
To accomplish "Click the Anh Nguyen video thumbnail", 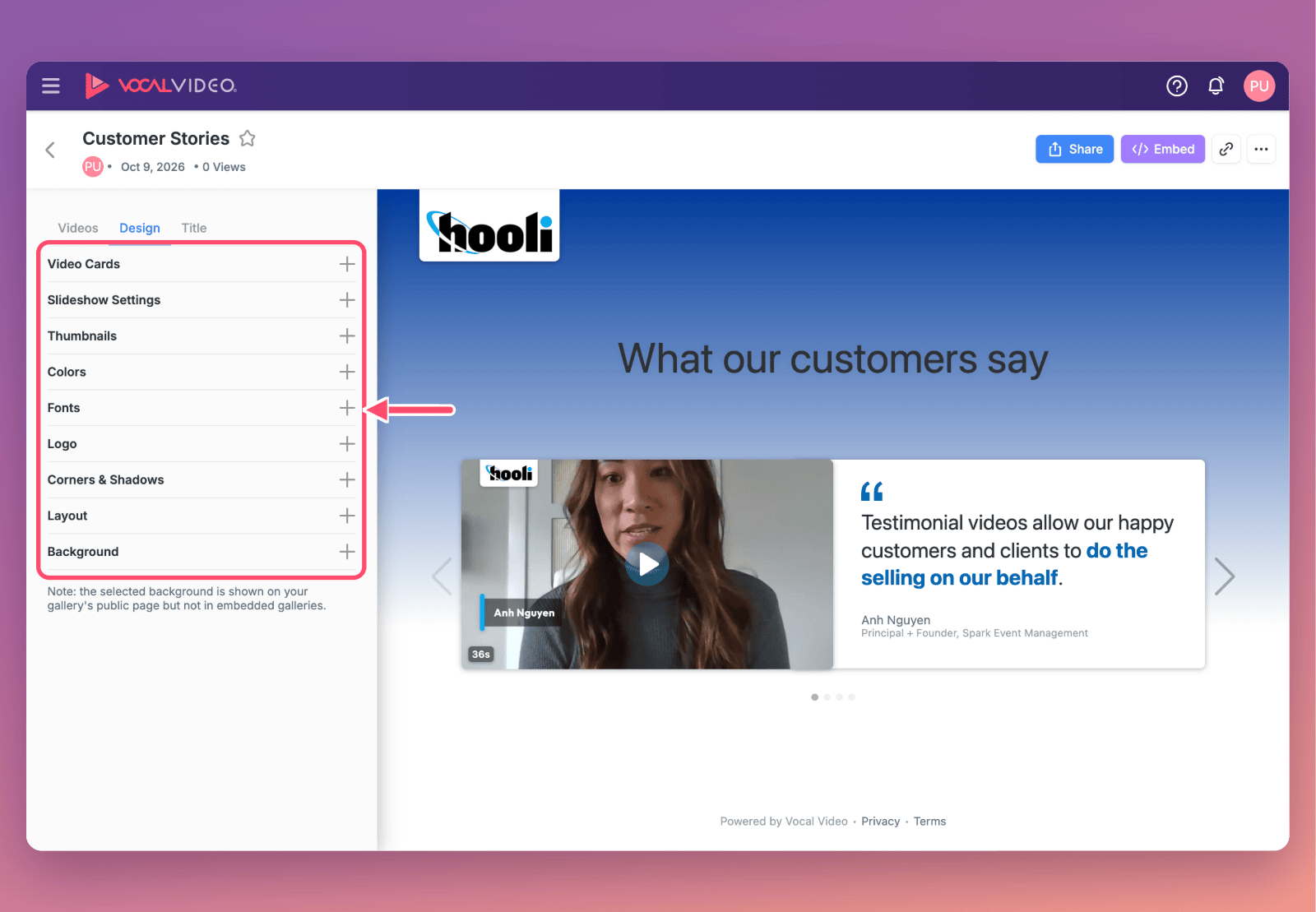I will point(647,564).
